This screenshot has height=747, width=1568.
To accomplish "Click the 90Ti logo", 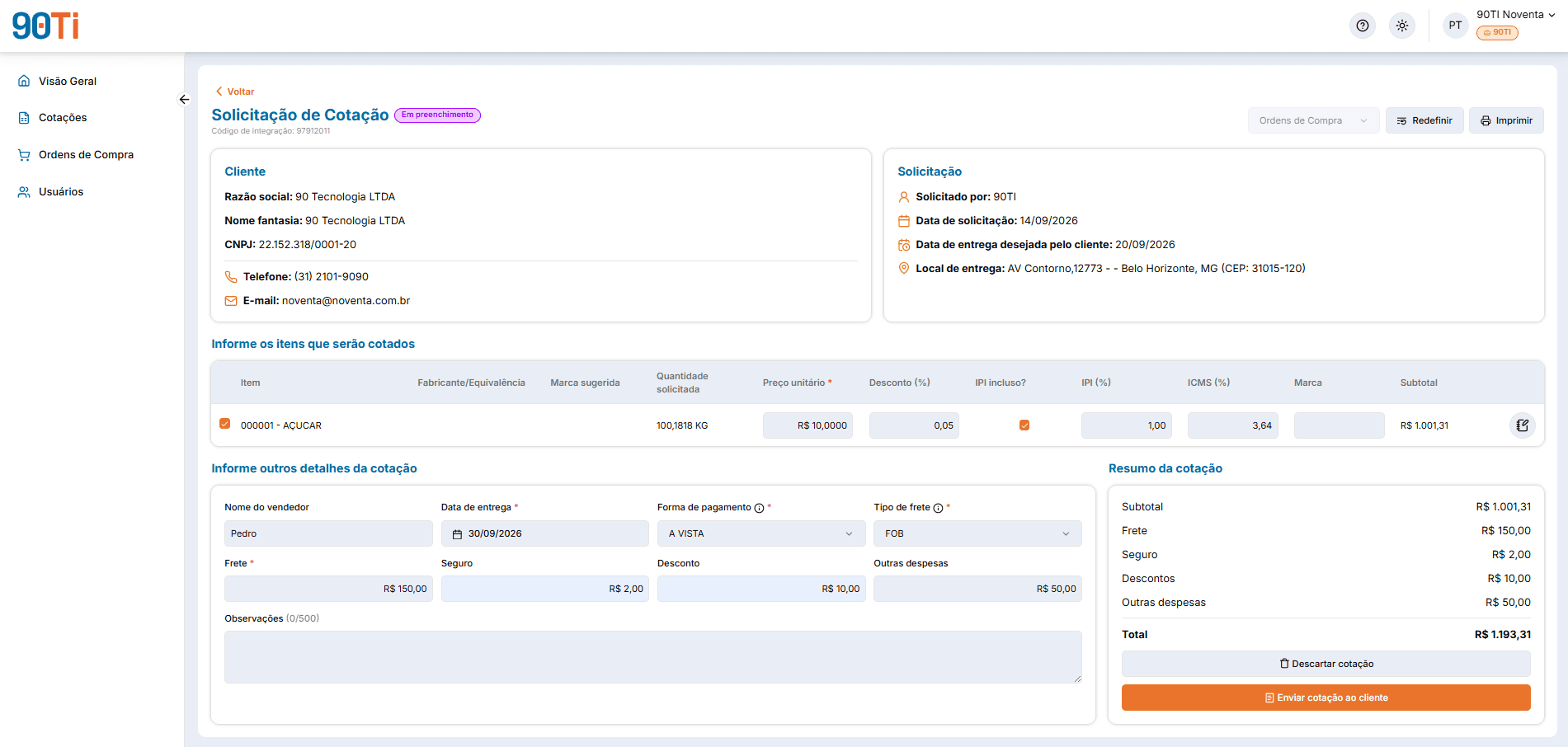I will point(45,26).
